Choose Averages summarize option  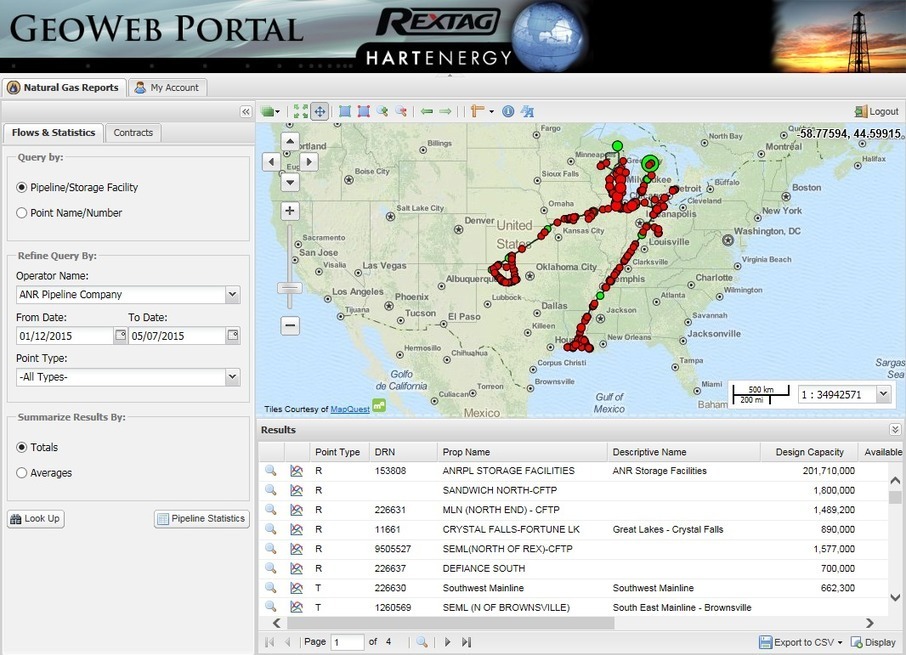pos(22,472)
